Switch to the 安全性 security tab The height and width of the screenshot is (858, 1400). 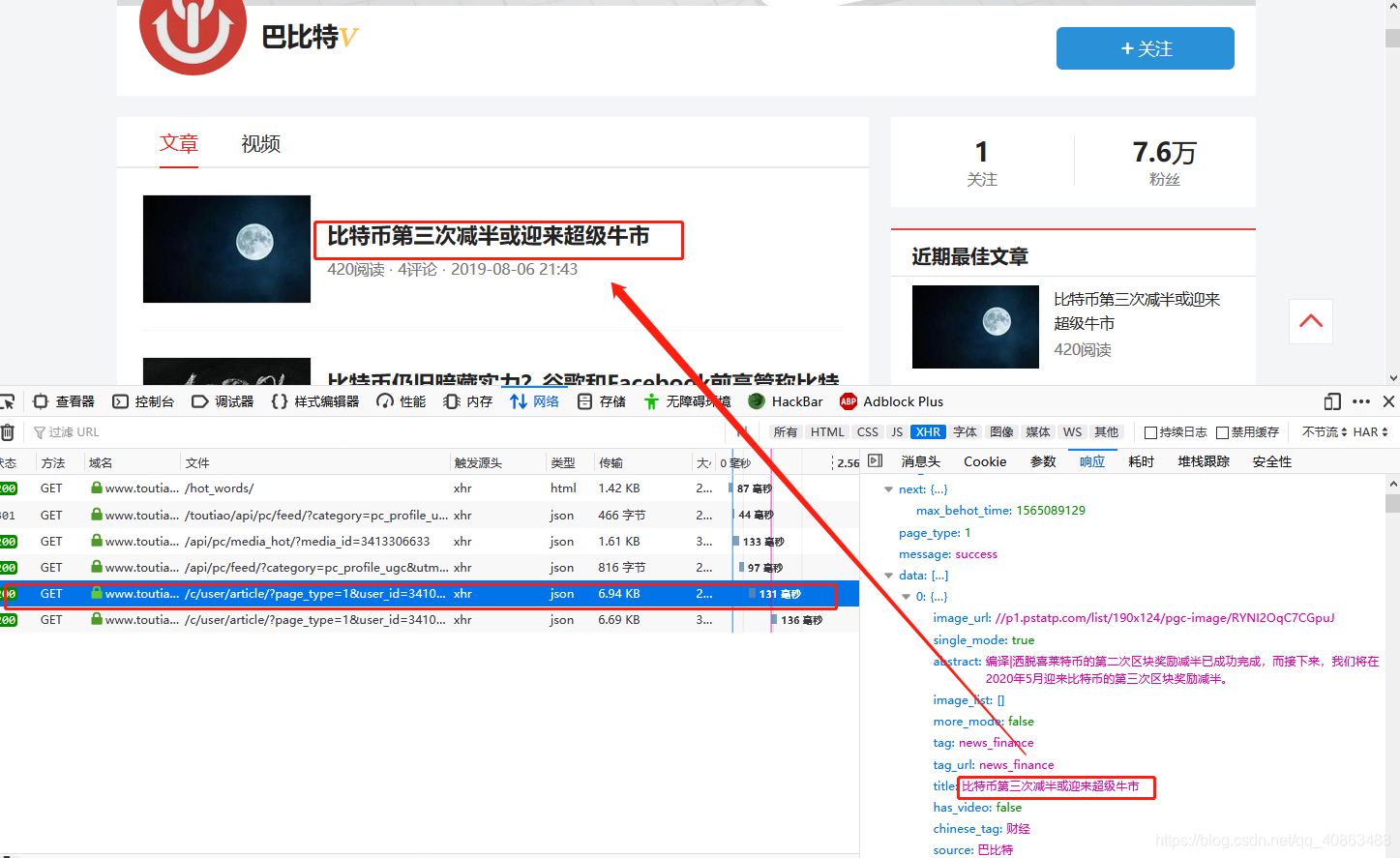[1272, 461]
